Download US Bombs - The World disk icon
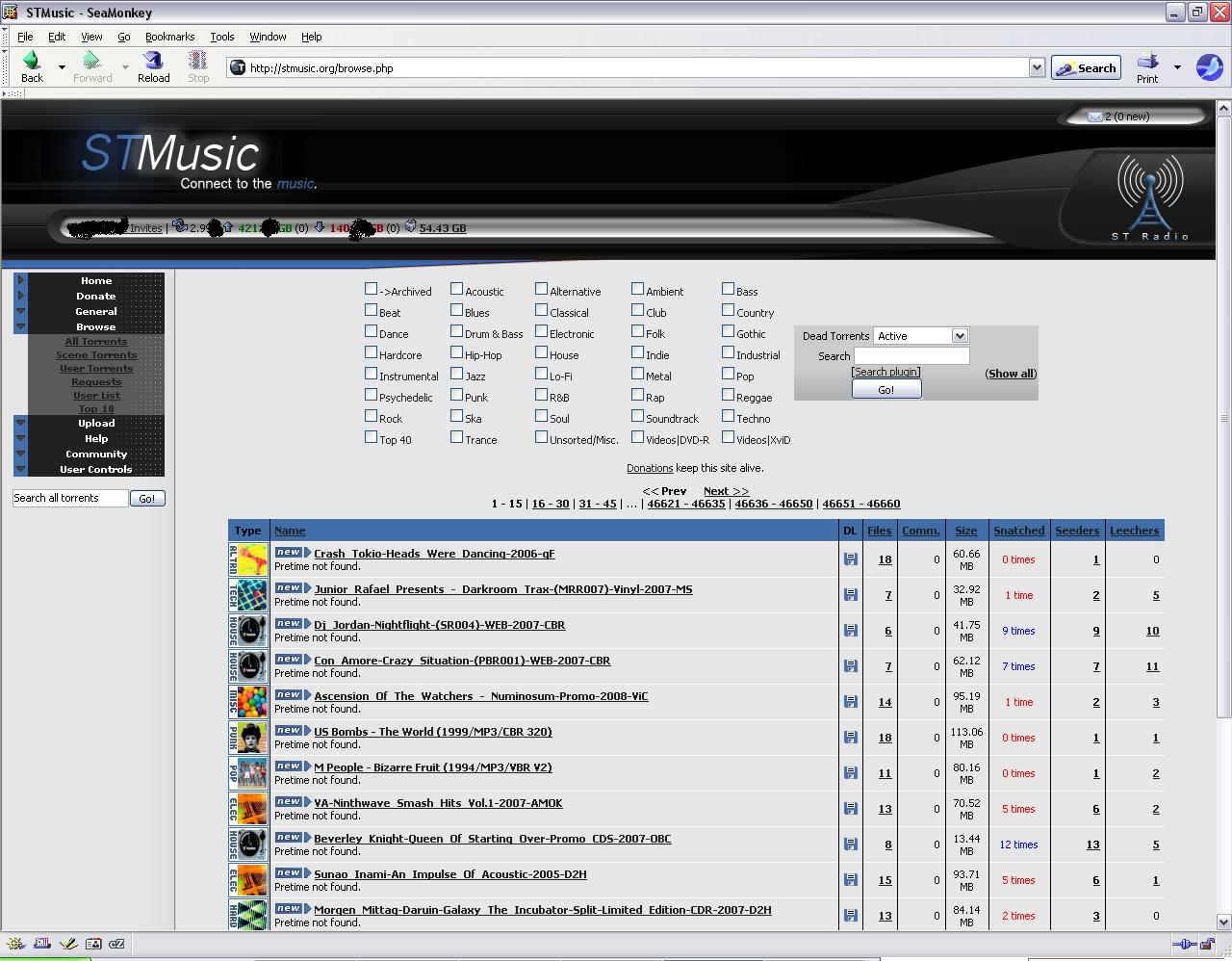The height and width of the screenshot is (961, 1232). (850, 738)
